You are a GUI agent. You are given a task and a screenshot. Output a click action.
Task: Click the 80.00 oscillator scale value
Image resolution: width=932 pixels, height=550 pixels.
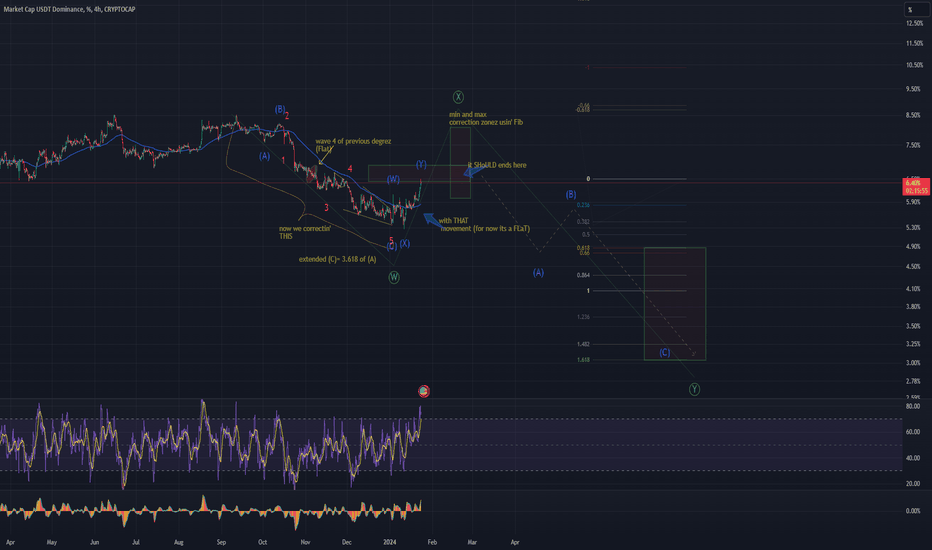click(x=913, y=406)
